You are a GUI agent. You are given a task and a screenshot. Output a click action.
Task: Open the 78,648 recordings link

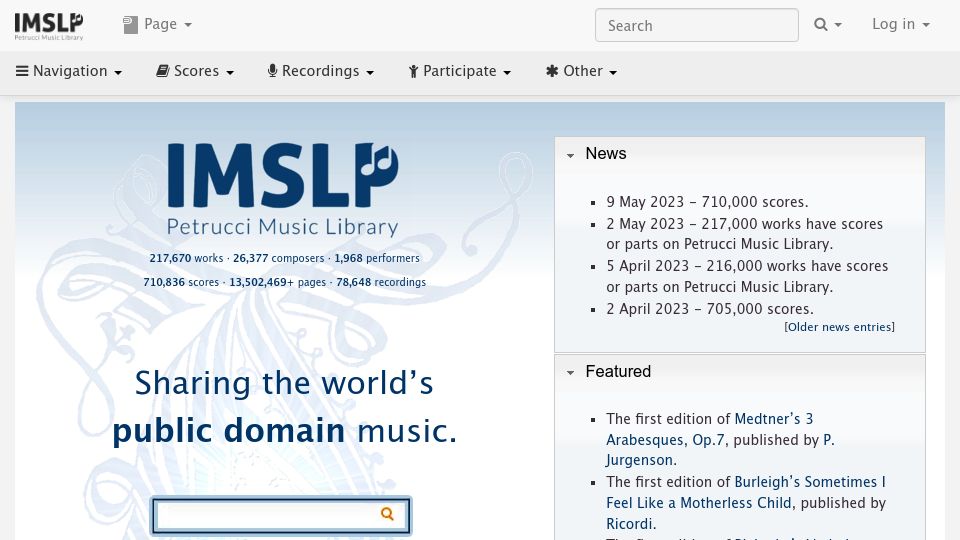pyautogui.click(x=381, y=282)
